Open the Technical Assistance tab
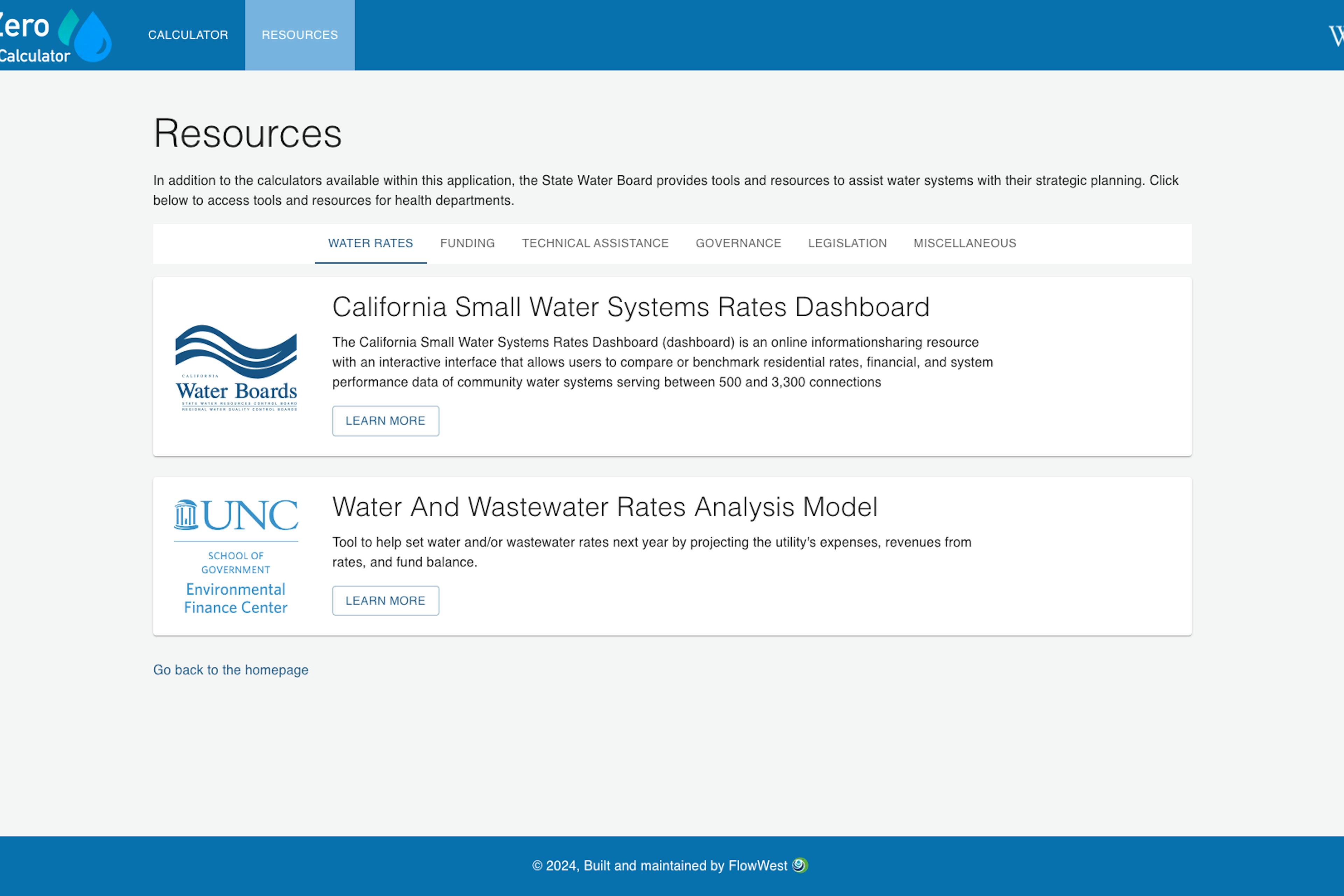The height and width of the screenshot is (896, 1344). click(595, 244)
